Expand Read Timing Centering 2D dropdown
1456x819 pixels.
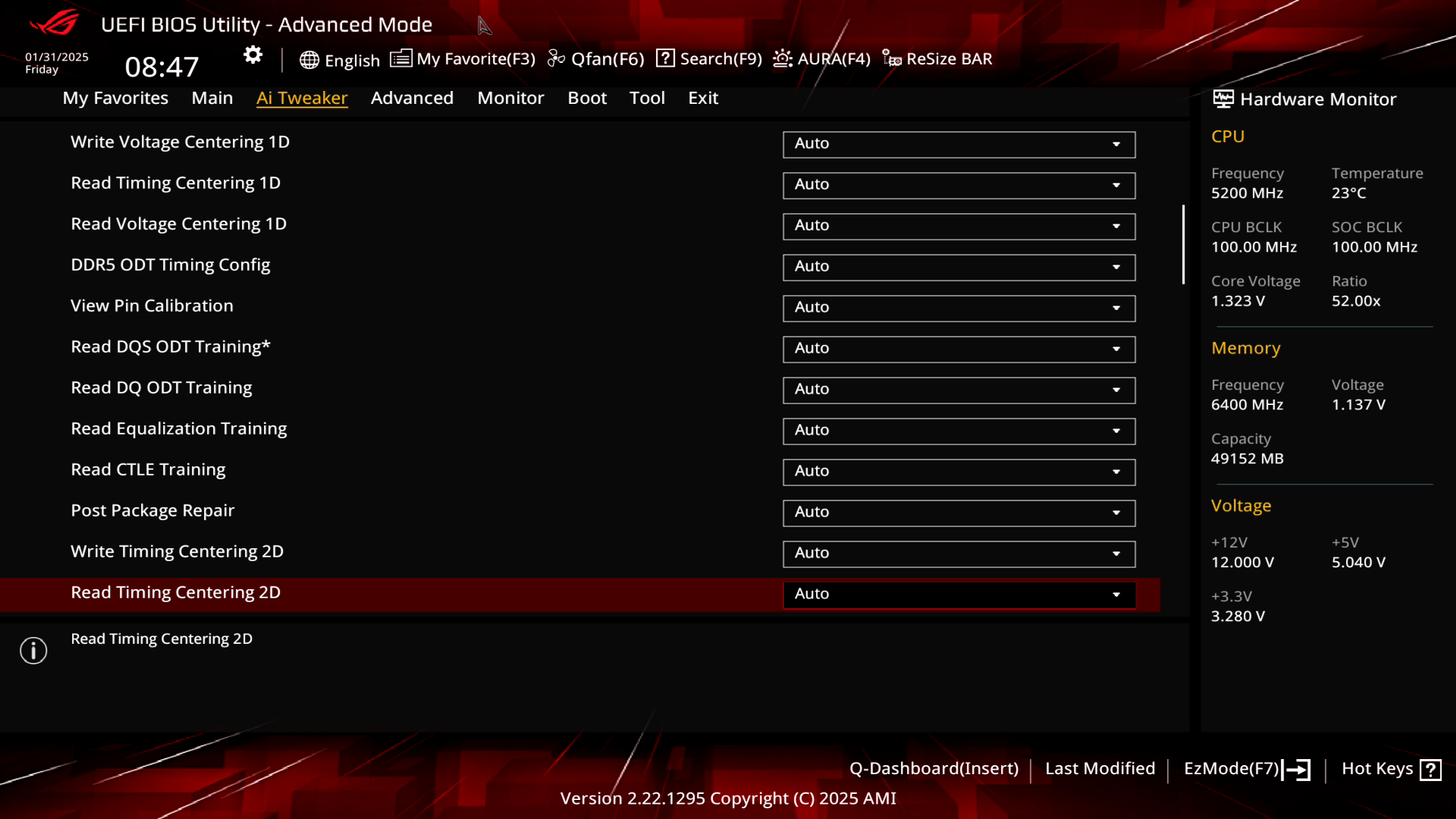[x=1117, y=593]
